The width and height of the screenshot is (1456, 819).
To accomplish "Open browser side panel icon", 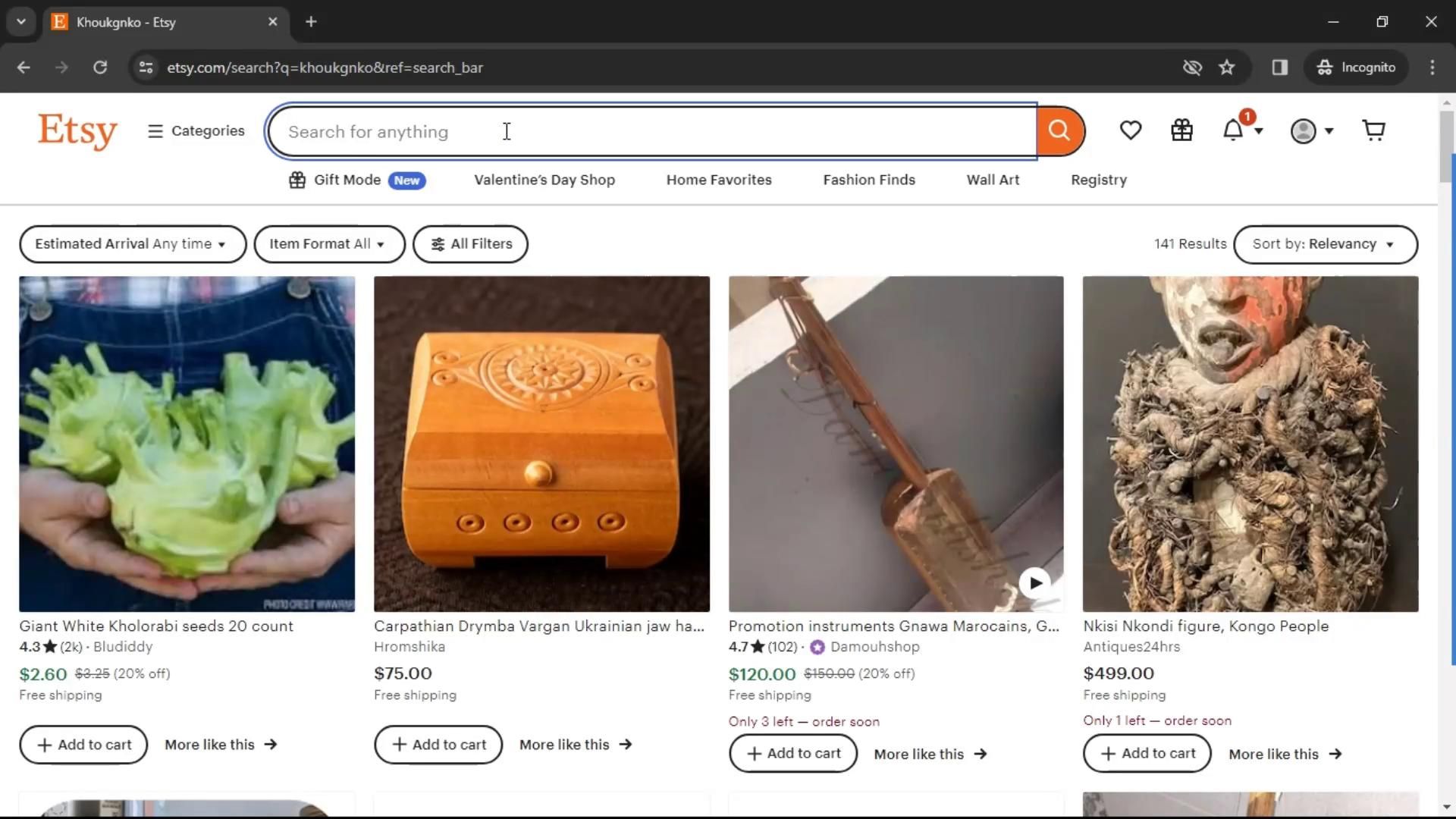I will (x=1279, y=67).
